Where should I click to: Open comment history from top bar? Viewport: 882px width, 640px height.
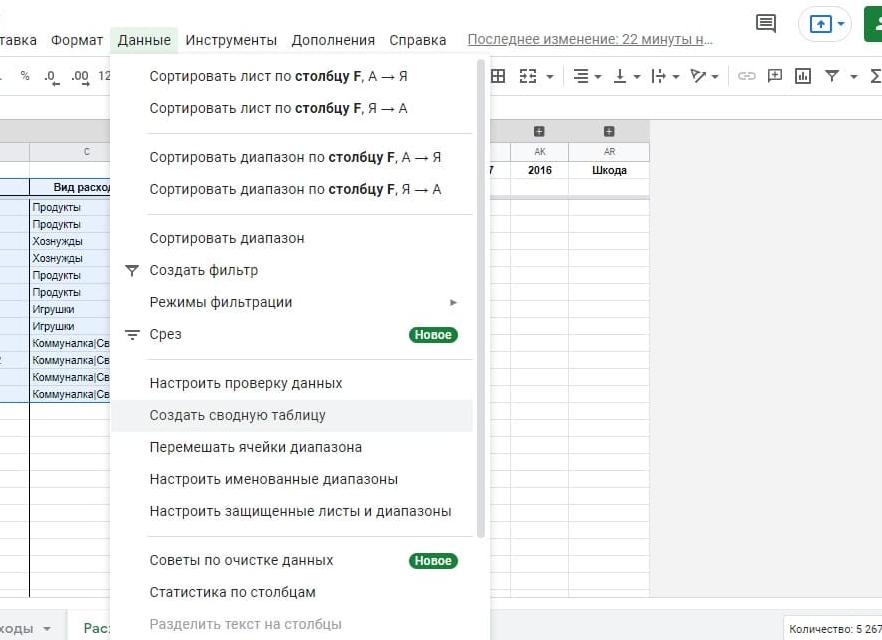click(x=765, y=23)
